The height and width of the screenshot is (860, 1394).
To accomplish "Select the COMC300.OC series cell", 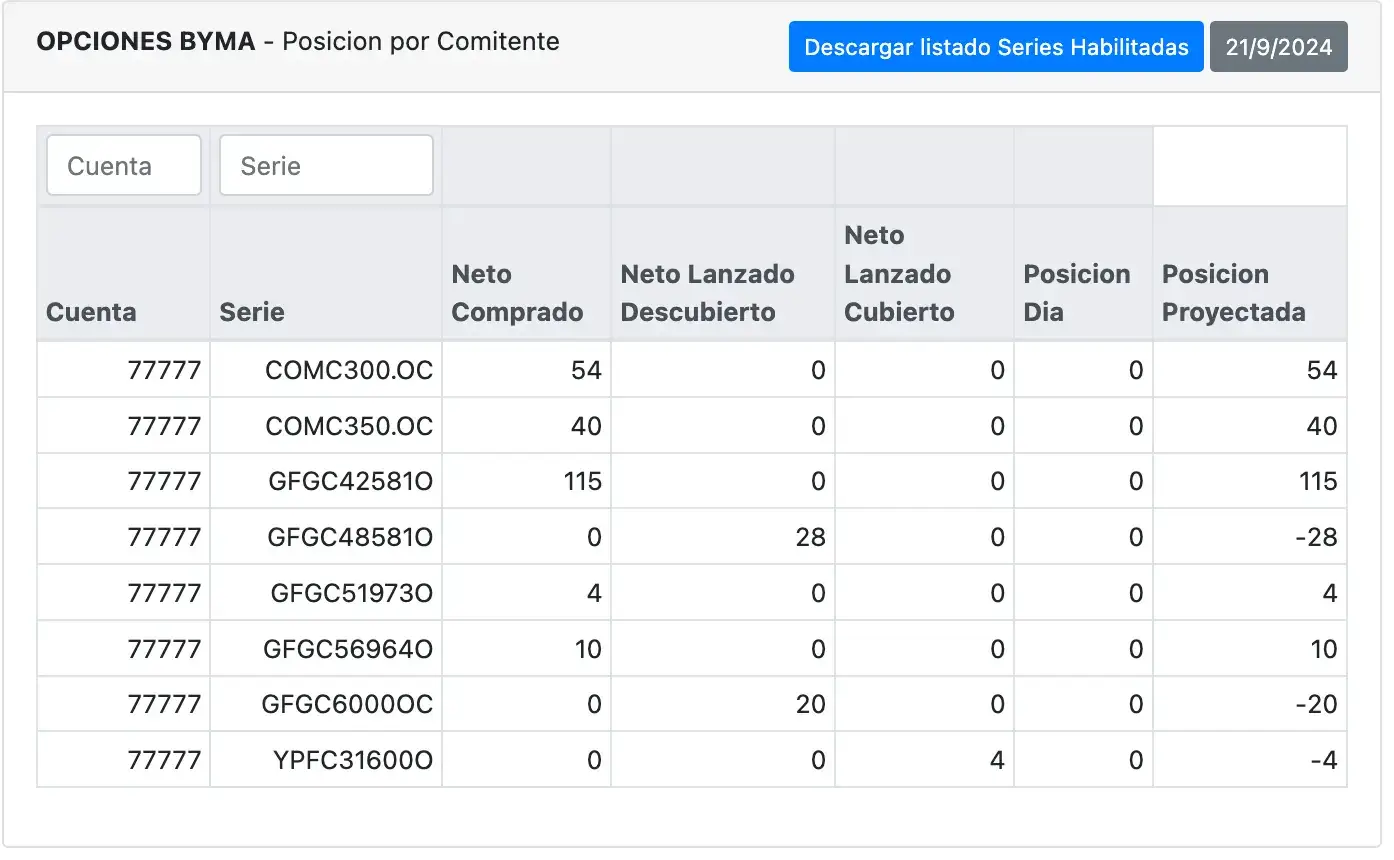I will coord(348,370).
